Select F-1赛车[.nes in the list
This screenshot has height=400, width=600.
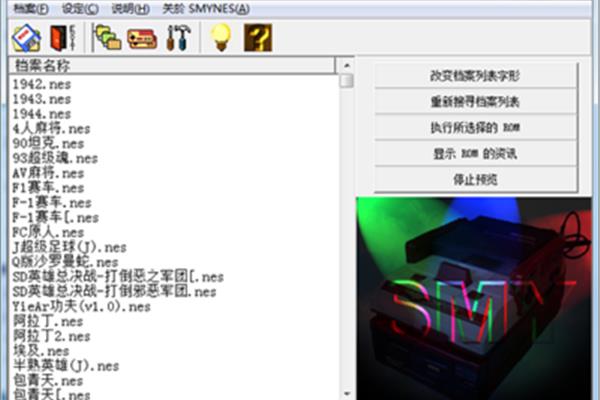[55, 218]
